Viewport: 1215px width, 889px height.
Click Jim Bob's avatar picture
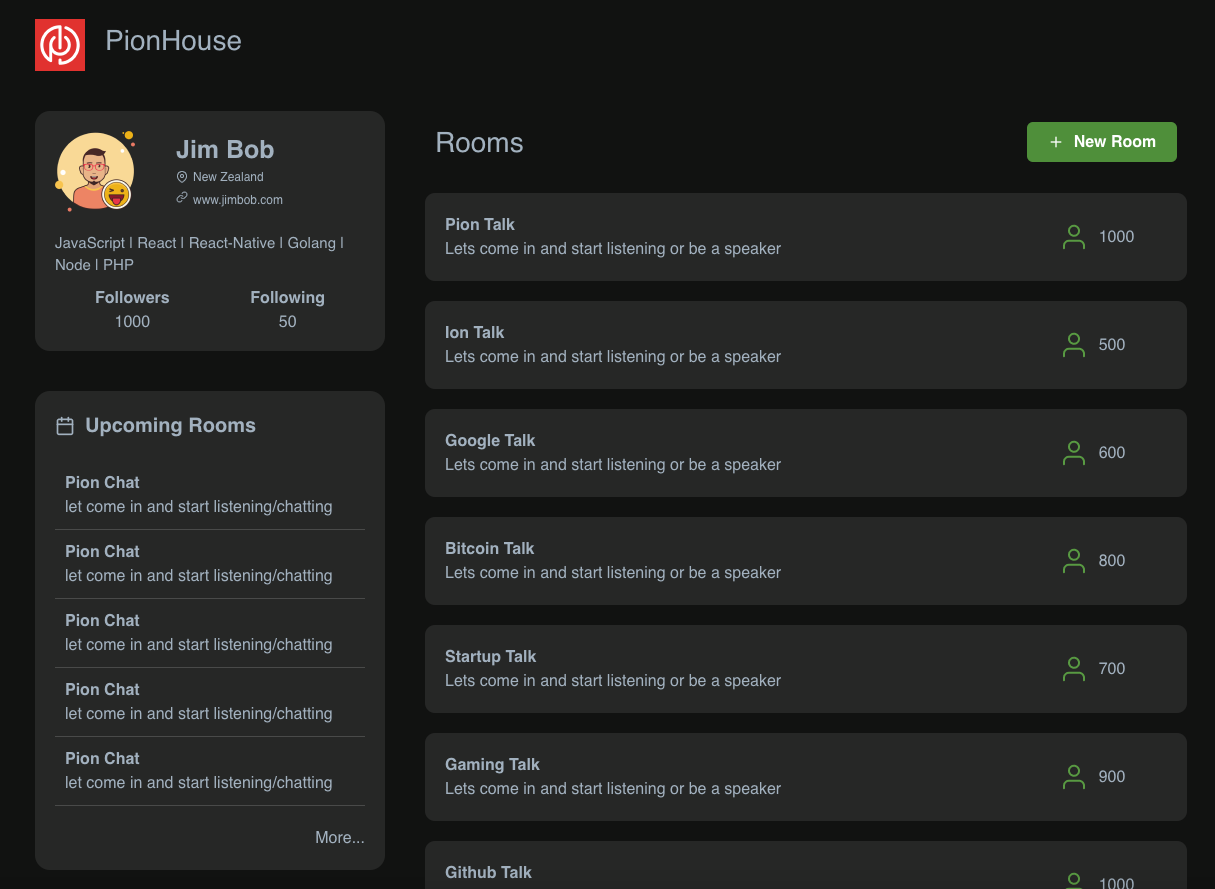[95, 170]
